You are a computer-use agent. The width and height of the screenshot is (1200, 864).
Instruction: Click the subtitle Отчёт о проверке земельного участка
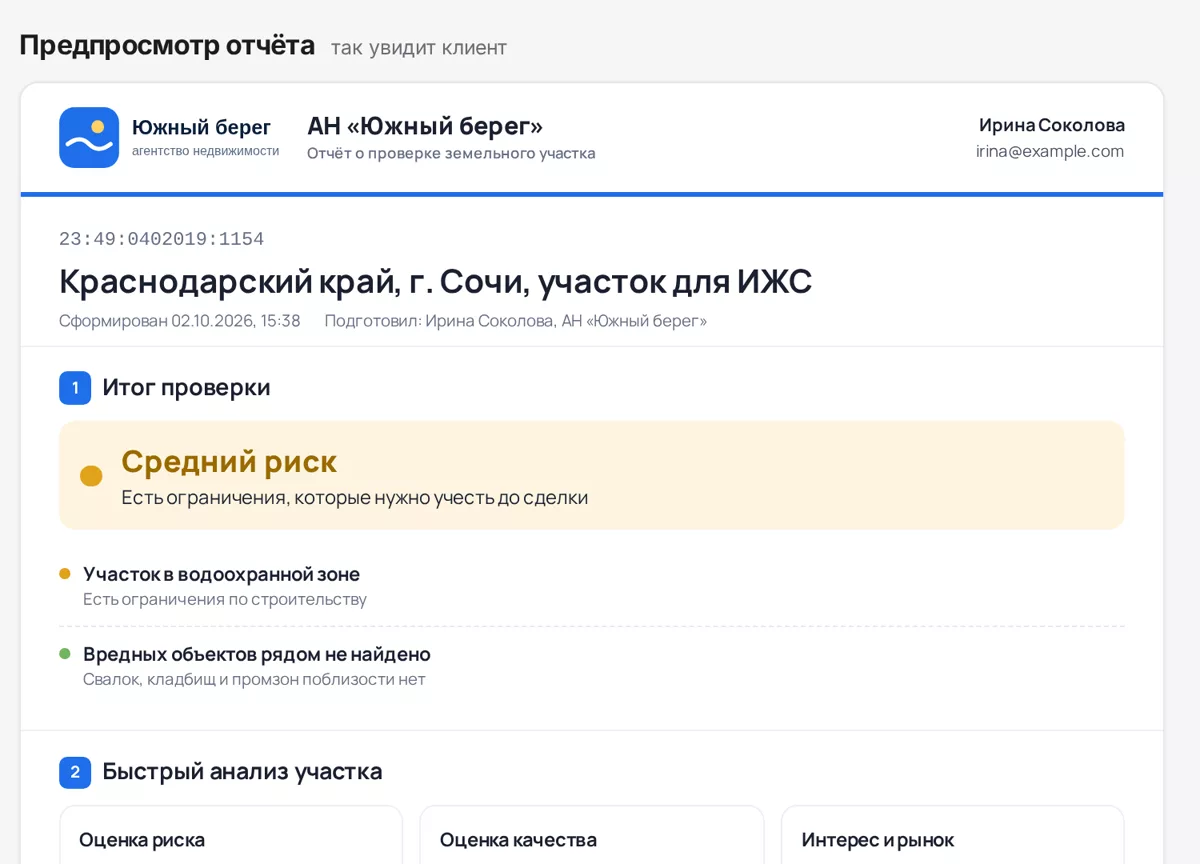451,153
